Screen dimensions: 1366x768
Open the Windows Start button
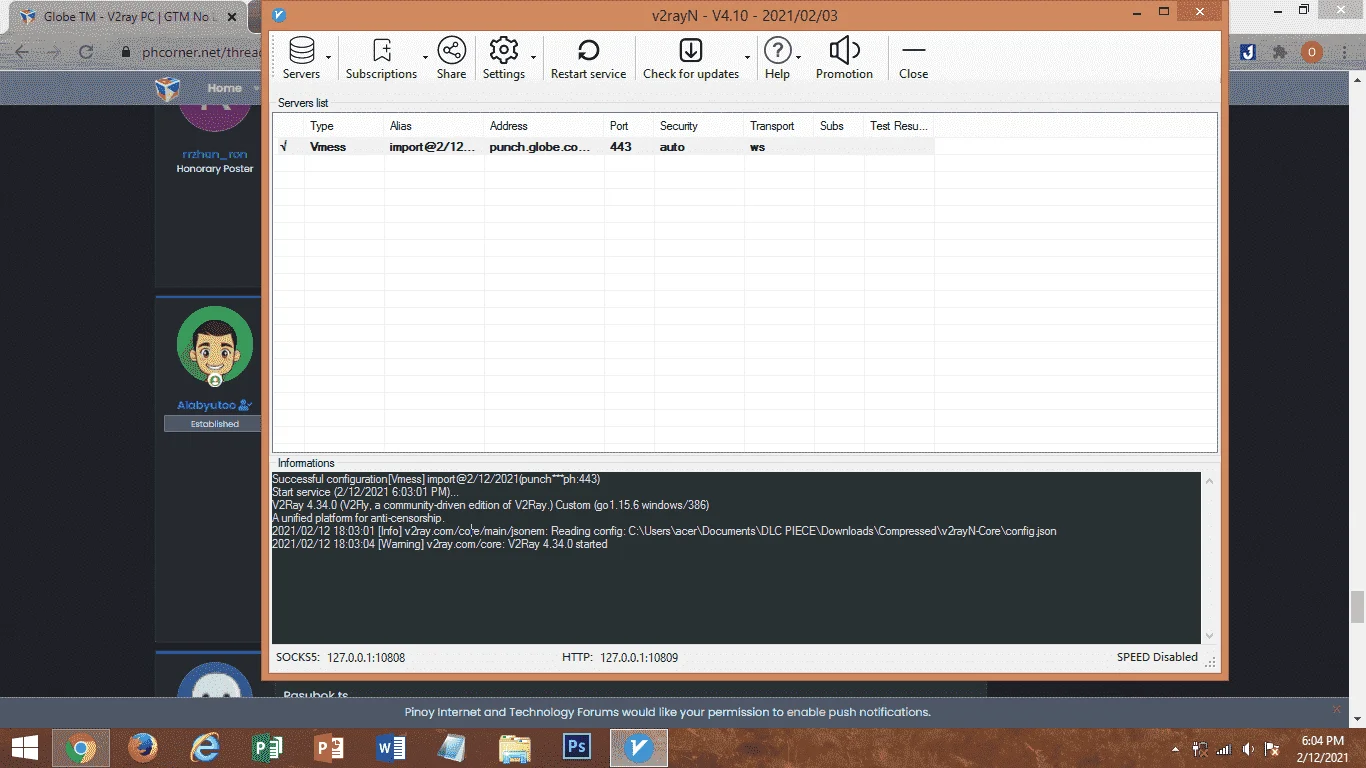[x=25, y=748]
